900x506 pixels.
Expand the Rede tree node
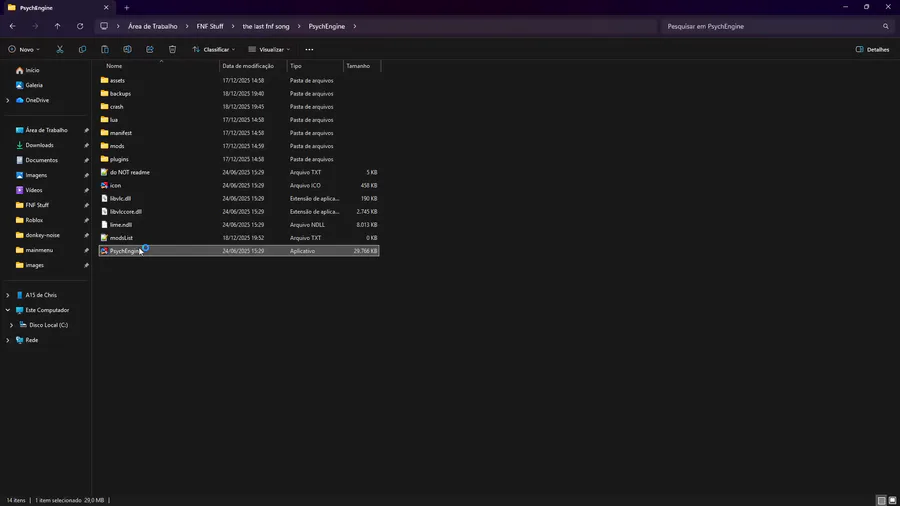coord(7,340)
